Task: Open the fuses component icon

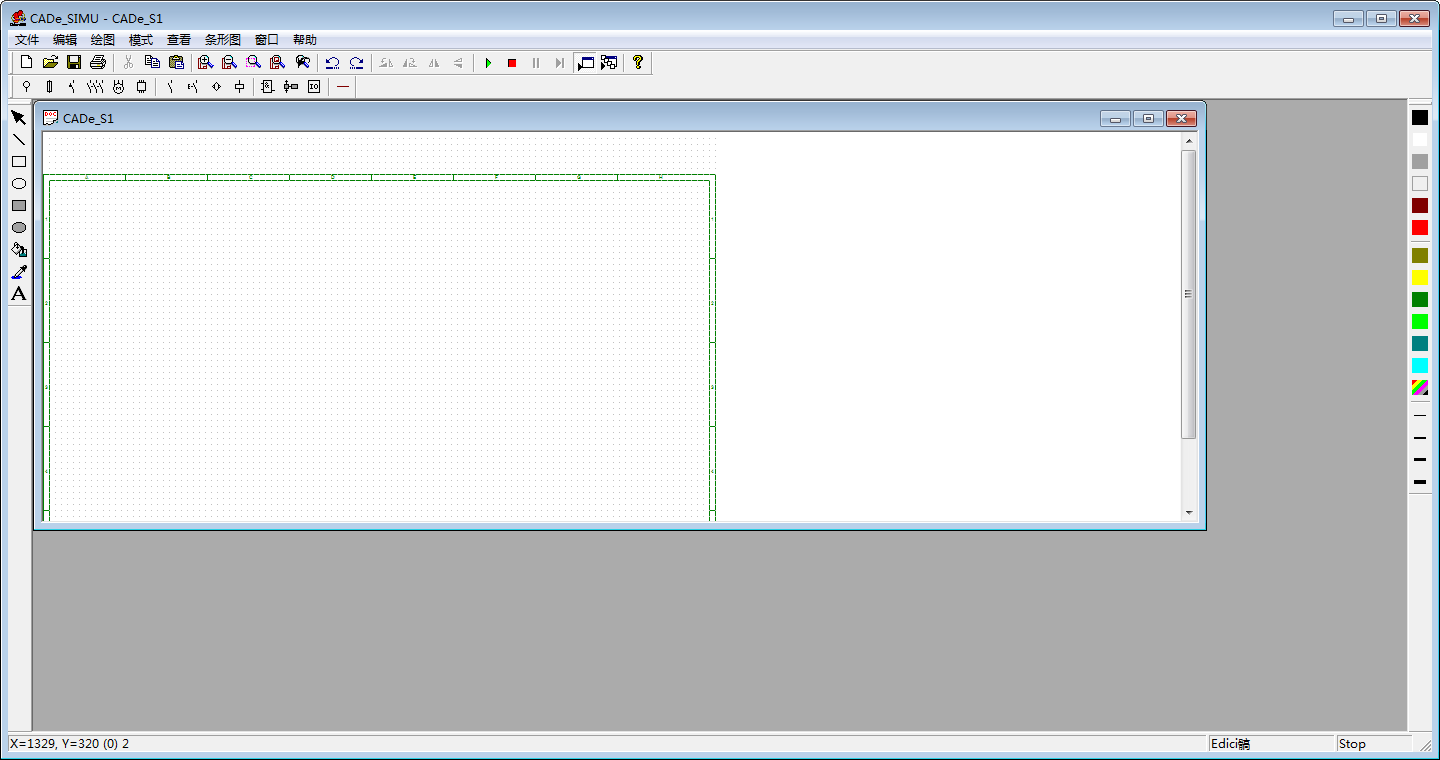Action: [x=49, y=87]
